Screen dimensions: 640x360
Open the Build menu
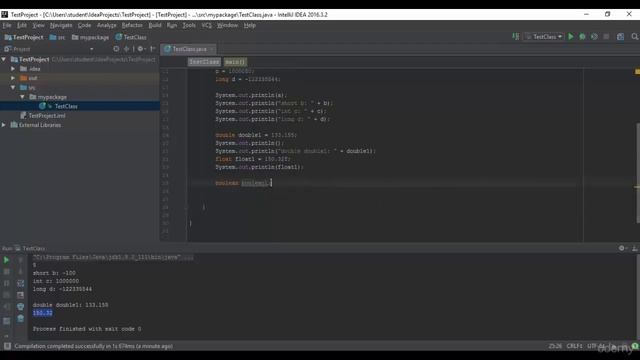(x=155, y=25)
